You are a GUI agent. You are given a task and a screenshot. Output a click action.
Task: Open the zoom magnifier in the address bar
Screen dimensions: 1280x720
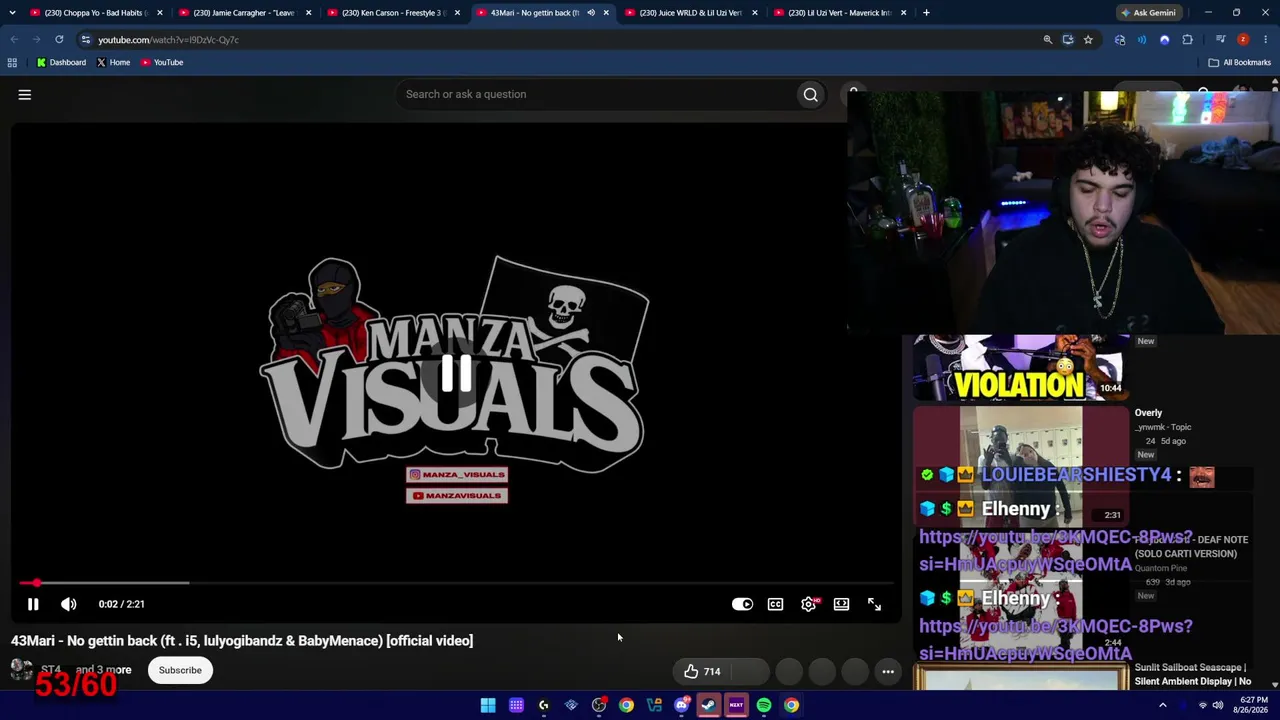click(1048, 40)
